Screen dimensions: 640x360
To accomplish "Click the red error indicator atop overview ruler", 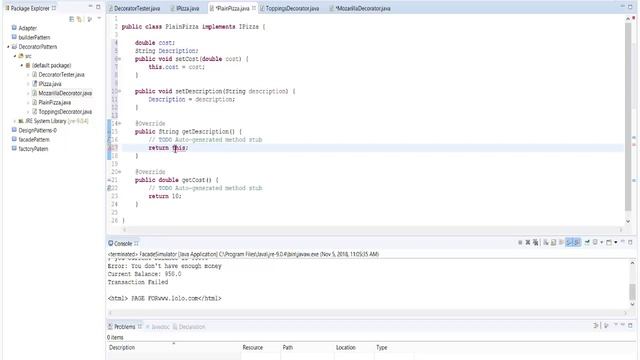I will (634, 19).
